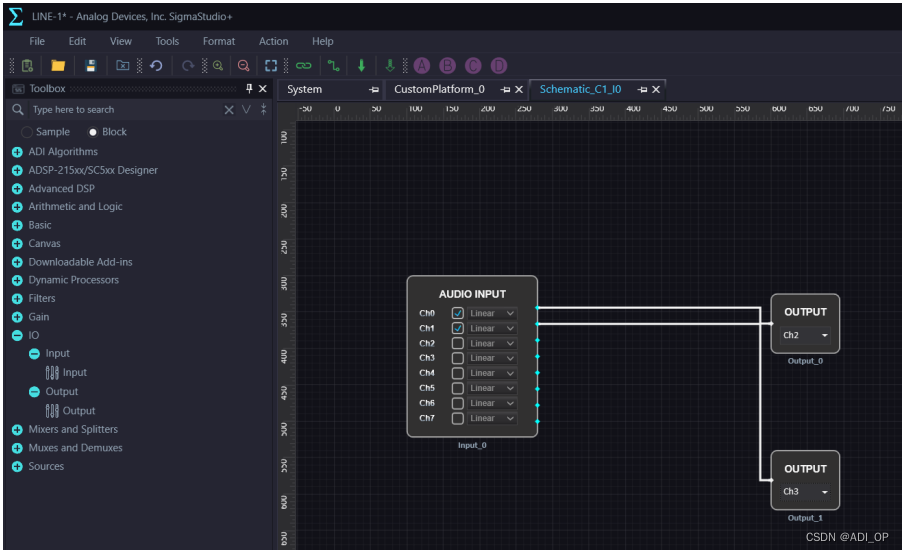Select the Output_1 block title
905x553 pixels.
(x=805, y=469)
